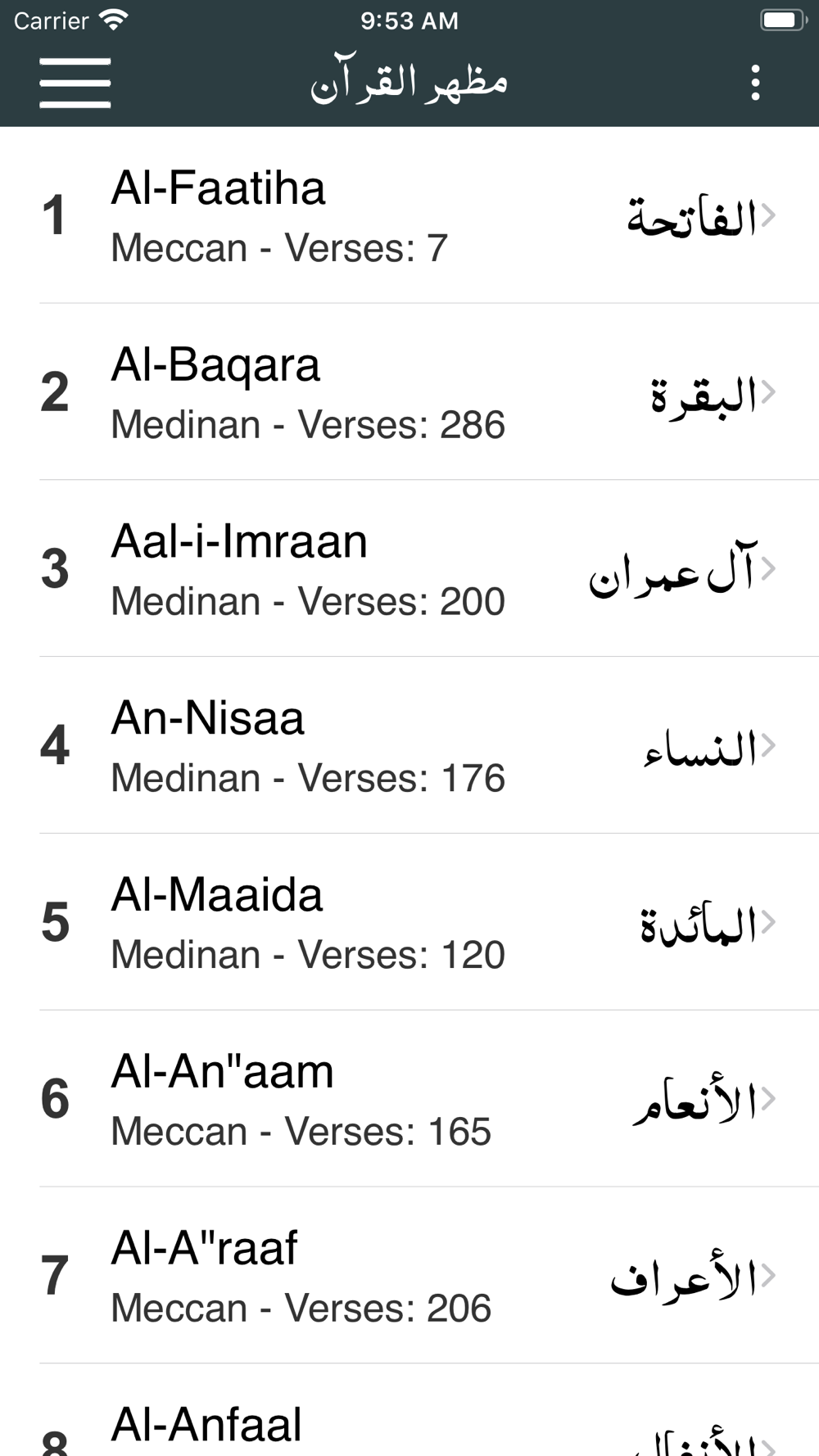Open Al-A"raaf surah row

pyautogui.click(x=409, y=1275)
